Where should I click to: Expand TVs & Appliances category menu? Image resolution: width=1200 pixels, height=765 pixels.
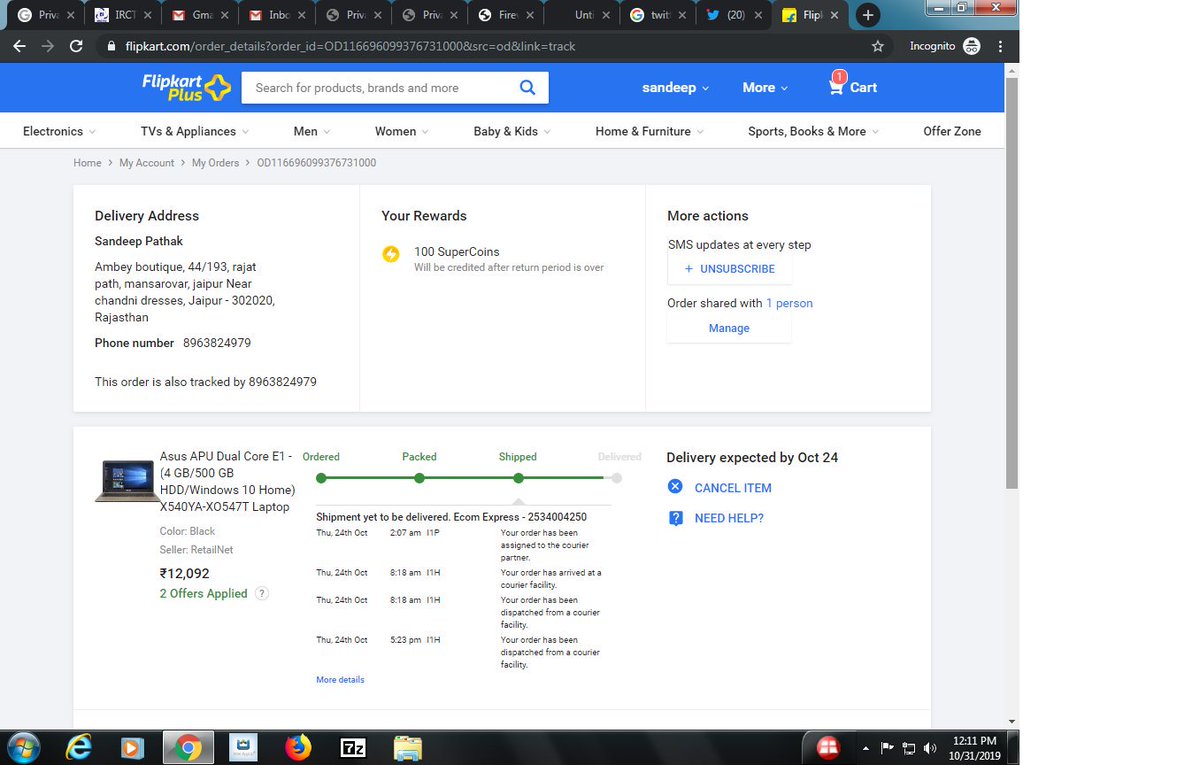195,131
